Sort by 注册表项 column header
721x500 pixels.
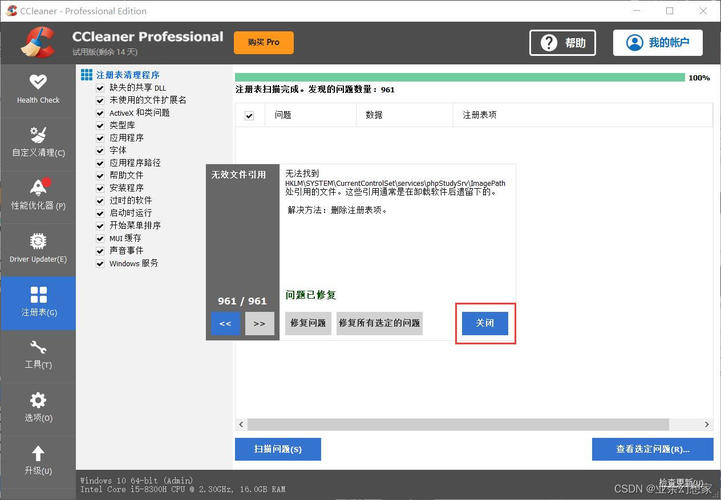coord(583,115)
